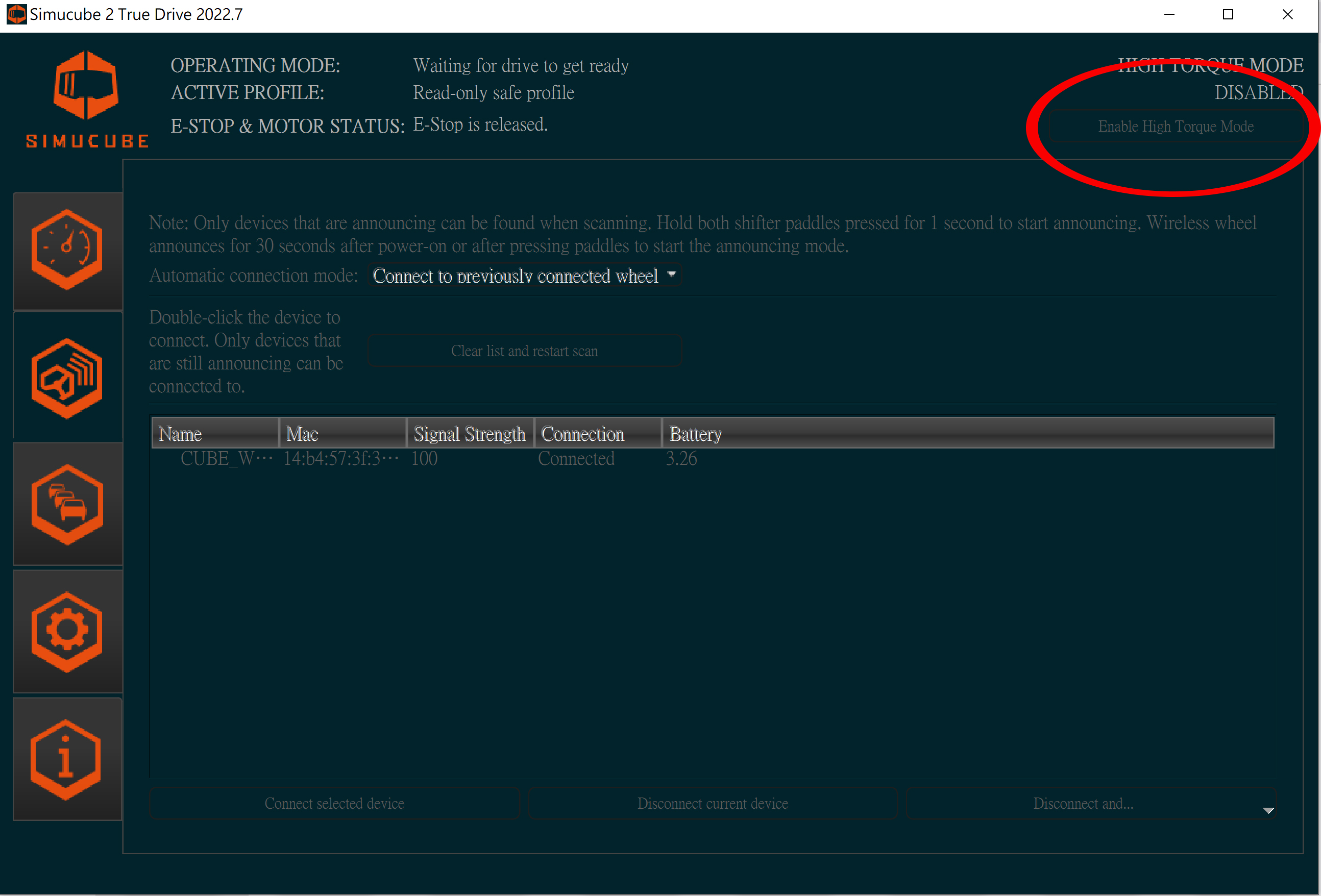The height and width of the screenshot is (896, 1321).
Task: Click the battery value 3.26
Action: (x=681, y=459)
